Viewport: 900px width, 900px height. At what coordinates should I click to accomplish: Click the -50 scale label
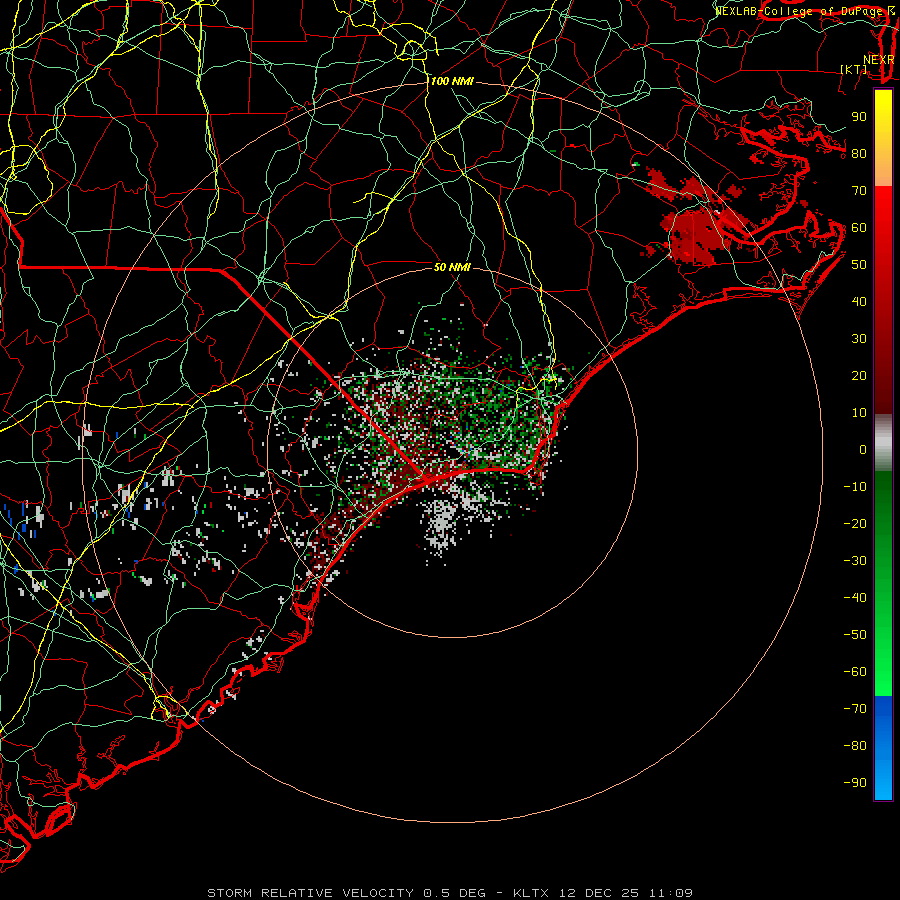point(855,635)
